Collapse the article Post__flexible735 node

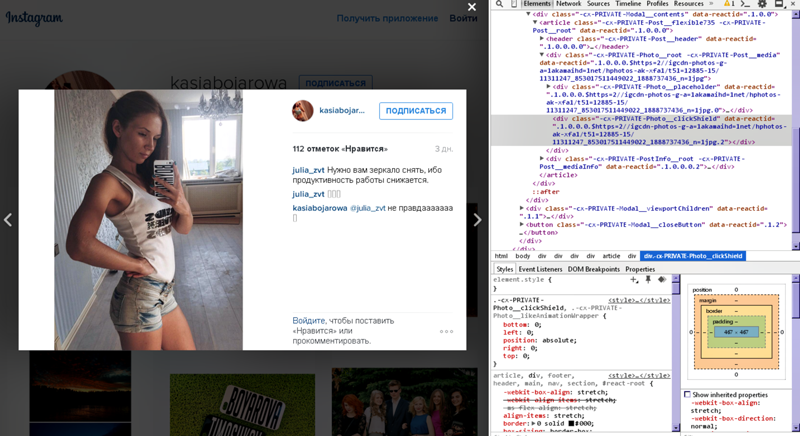pyautogui.click(x=535, y=22)
